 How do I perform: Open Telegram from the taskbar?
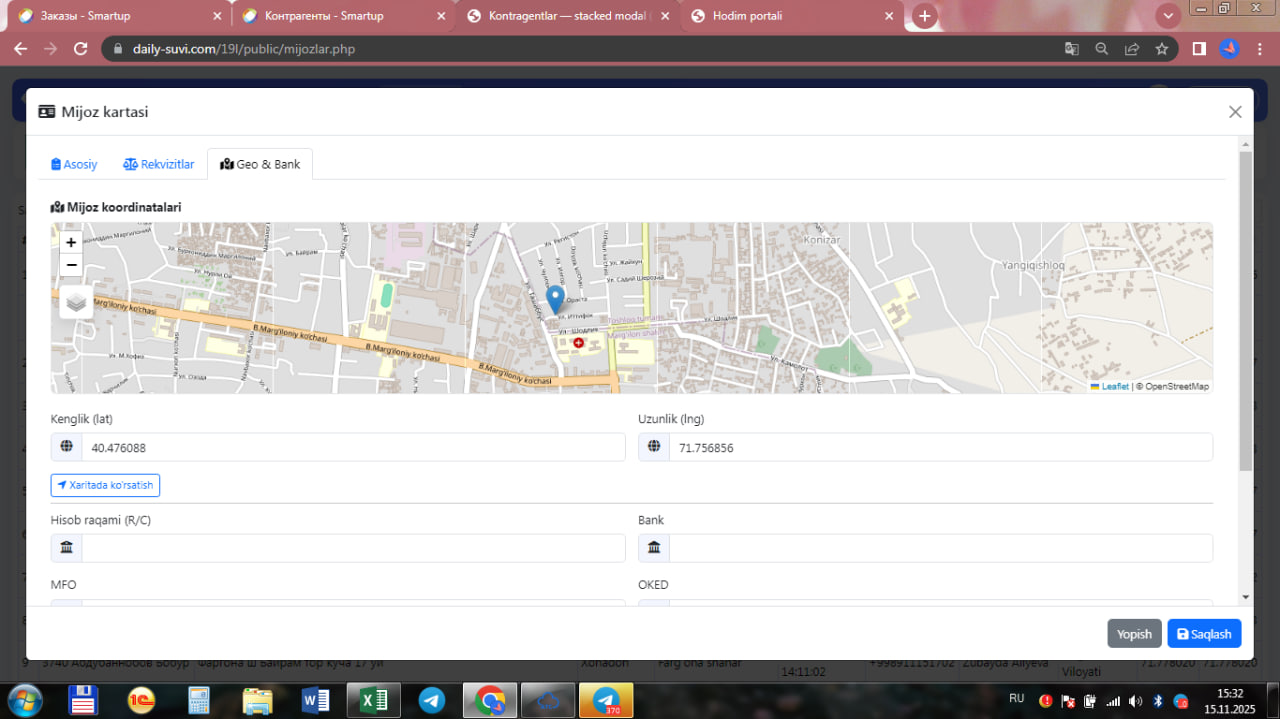(x=432, y=701)
